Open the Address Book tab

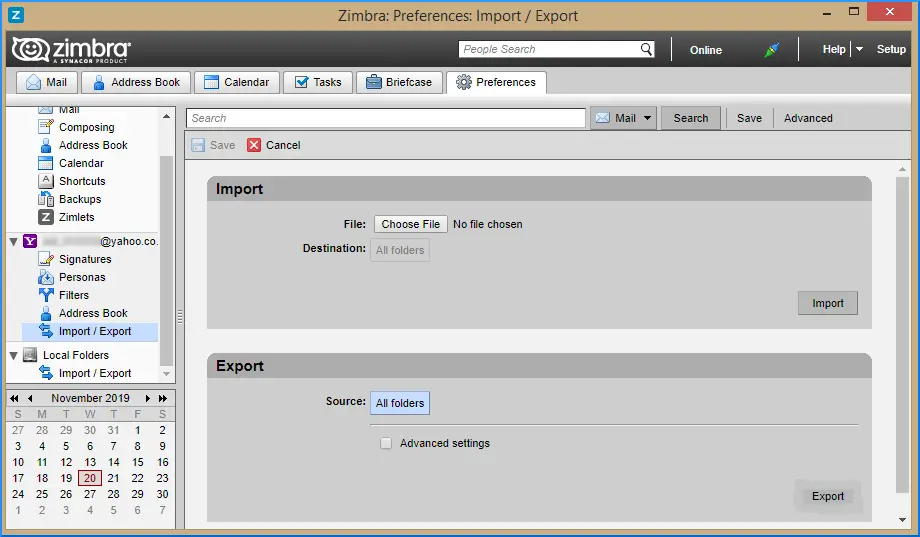136,82
